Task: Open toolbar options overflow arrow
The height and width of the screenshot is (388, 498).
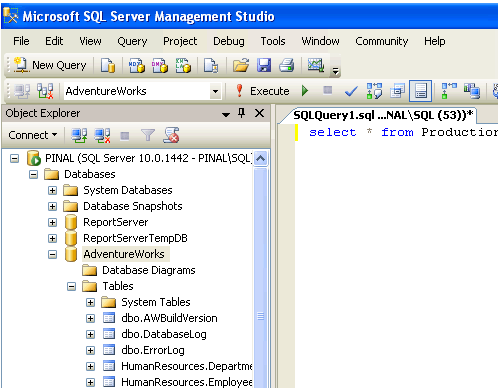Action: 335,71
